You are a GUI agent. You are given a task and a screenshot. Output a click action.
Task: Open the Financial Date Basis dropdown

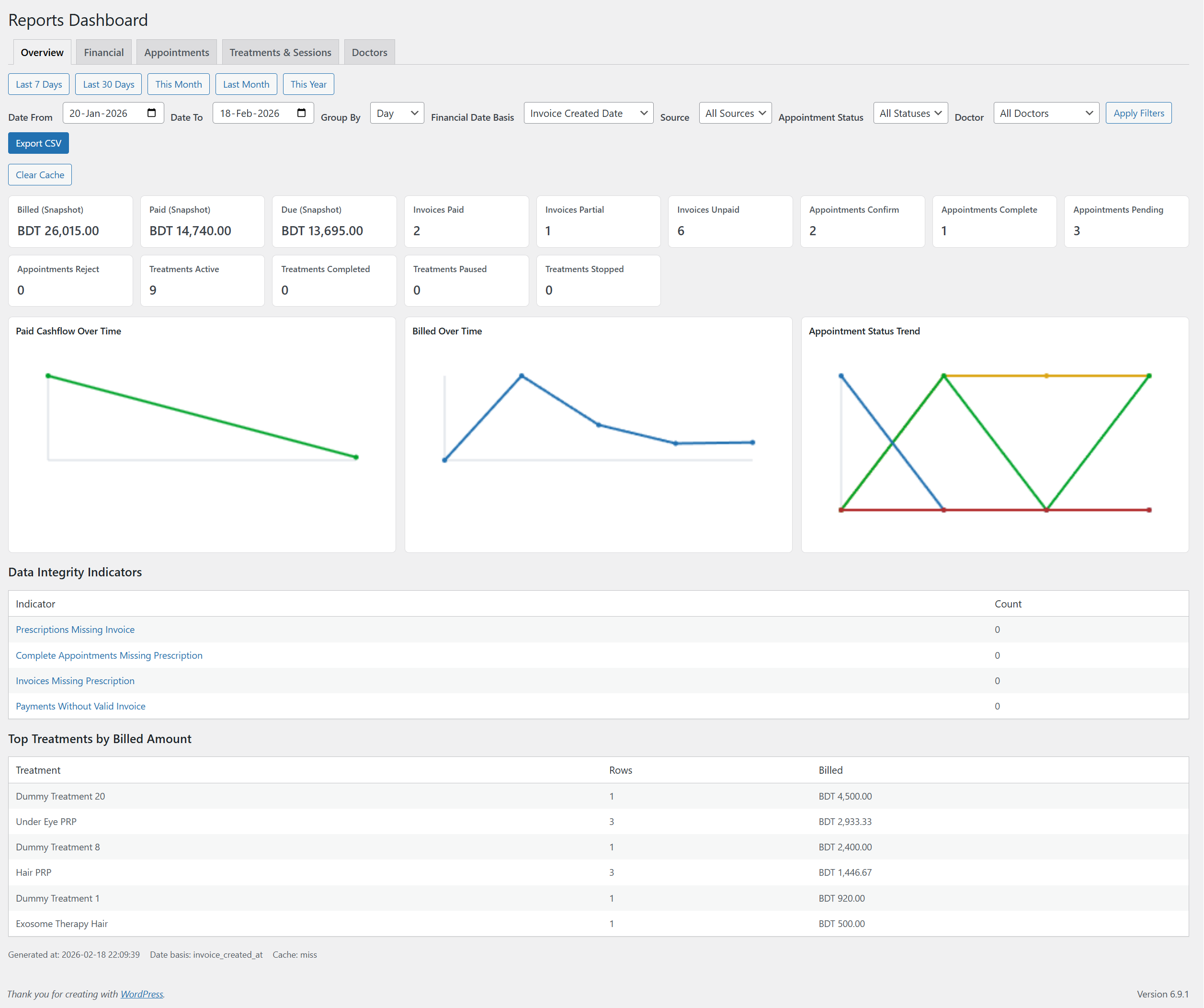[x=588, y=113]
